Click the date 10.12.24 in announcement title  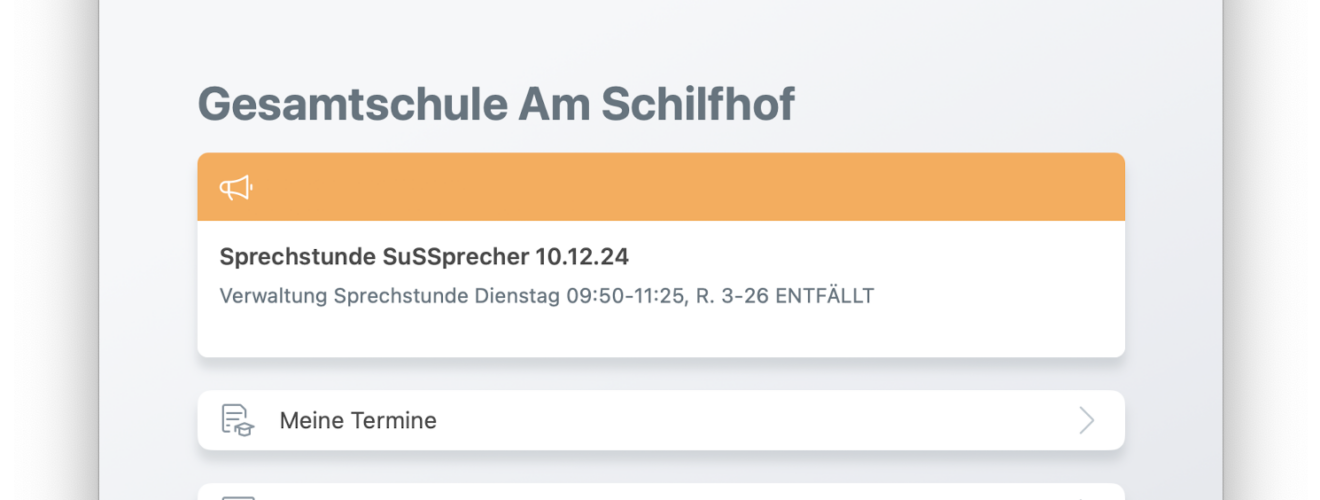[x=582, y=256]
